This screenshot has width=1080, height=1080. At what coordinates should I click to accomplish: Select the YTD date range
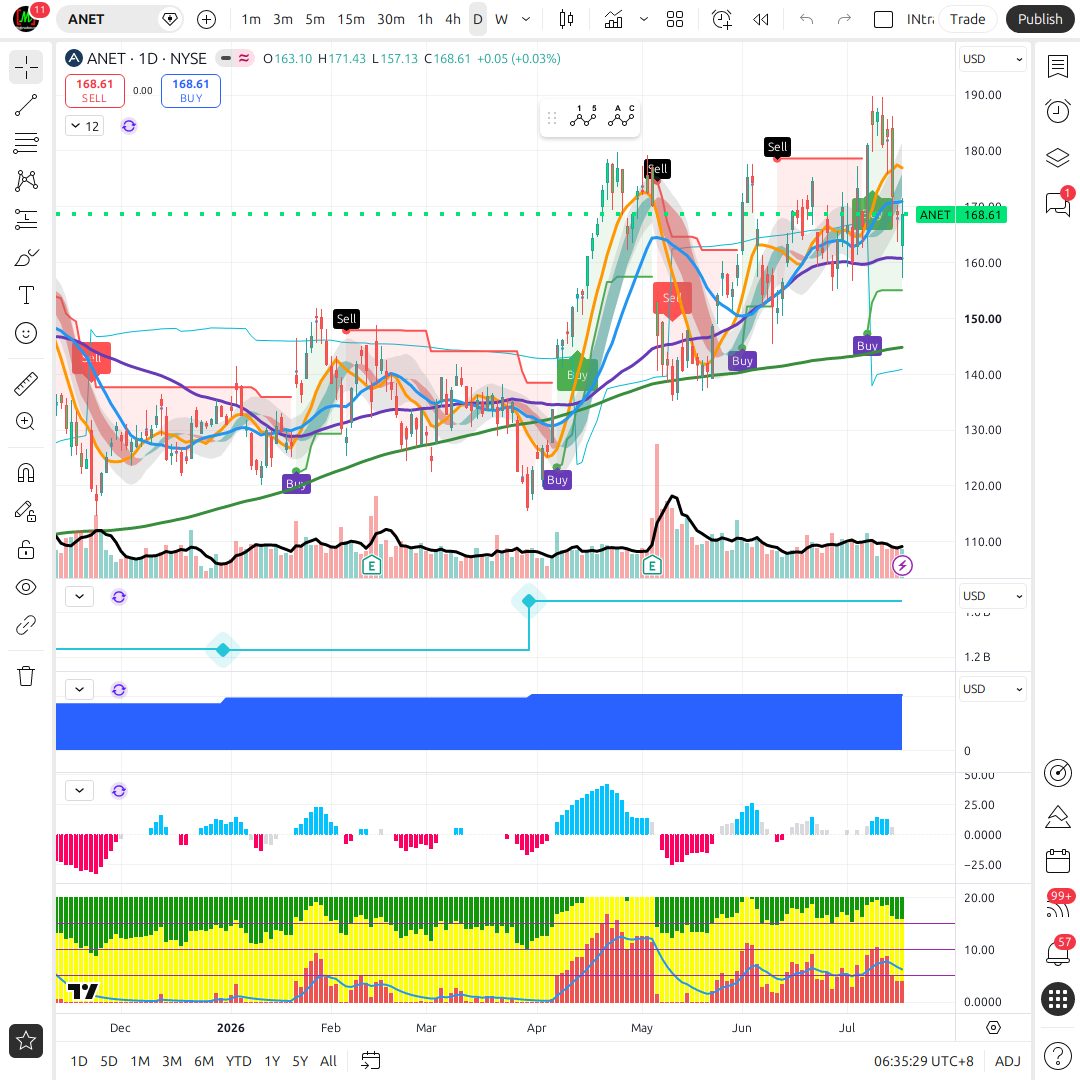coord(239,1061)
